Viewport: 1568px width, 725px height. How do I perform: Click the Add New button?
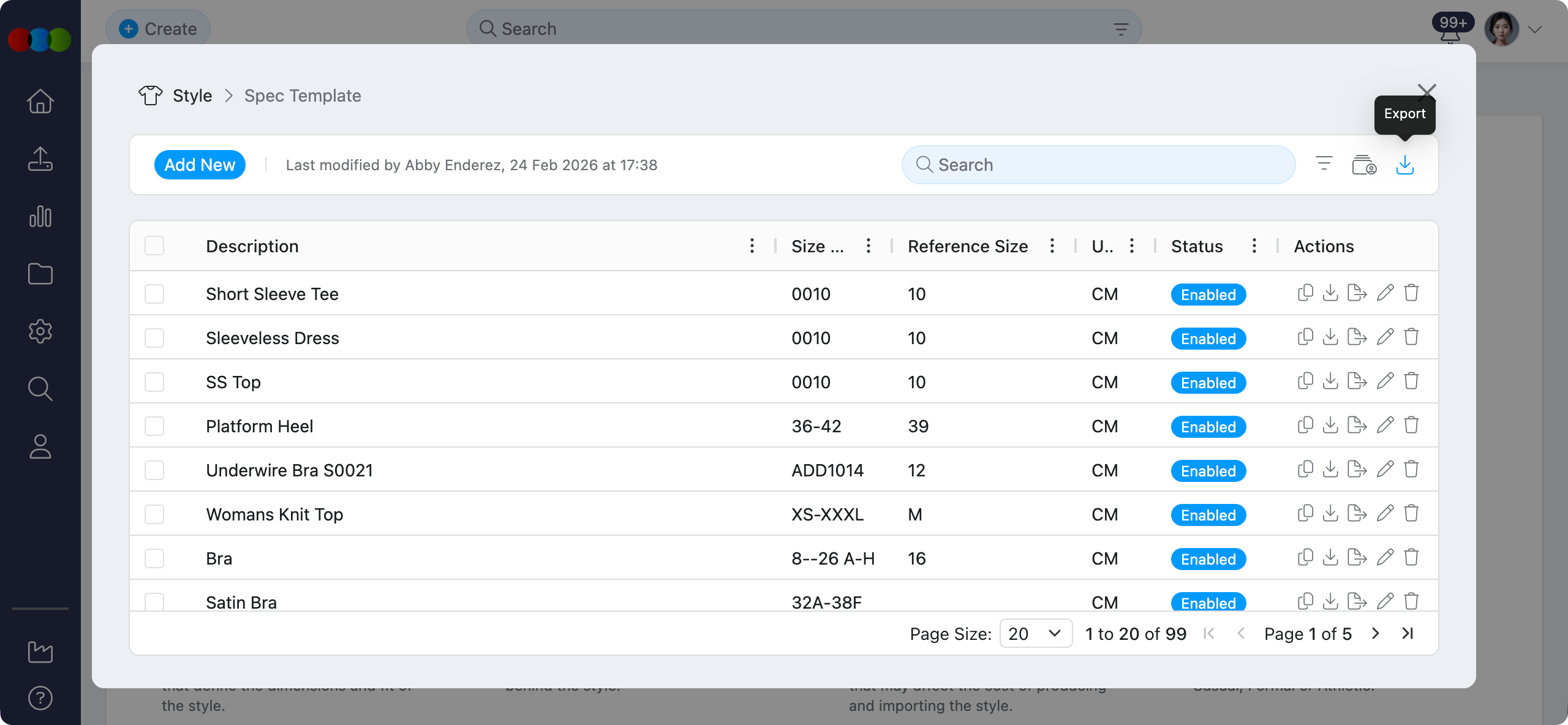click(x=200, y=165)
